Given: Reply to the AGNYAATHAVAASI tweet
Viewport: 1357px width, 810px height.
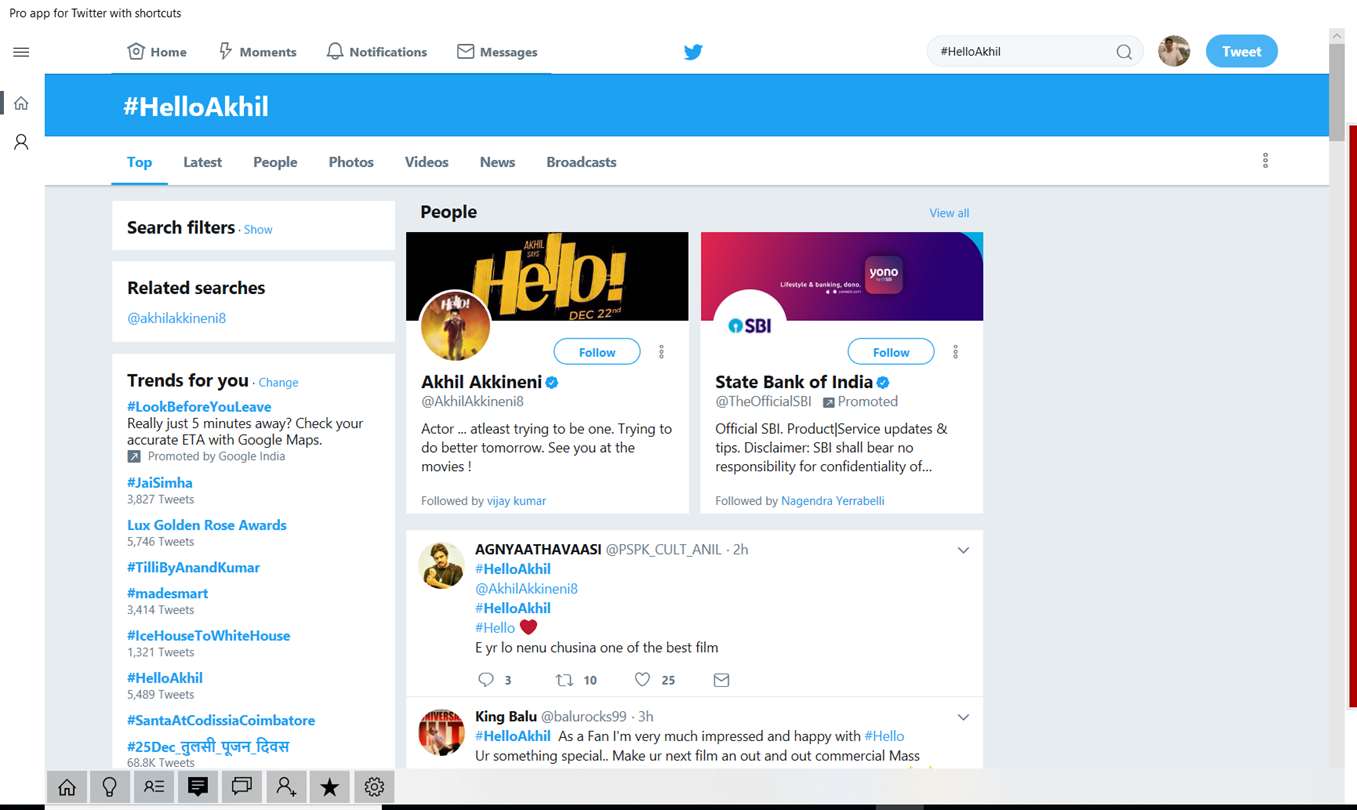Looking at the screenshot, I should [486, 680].
